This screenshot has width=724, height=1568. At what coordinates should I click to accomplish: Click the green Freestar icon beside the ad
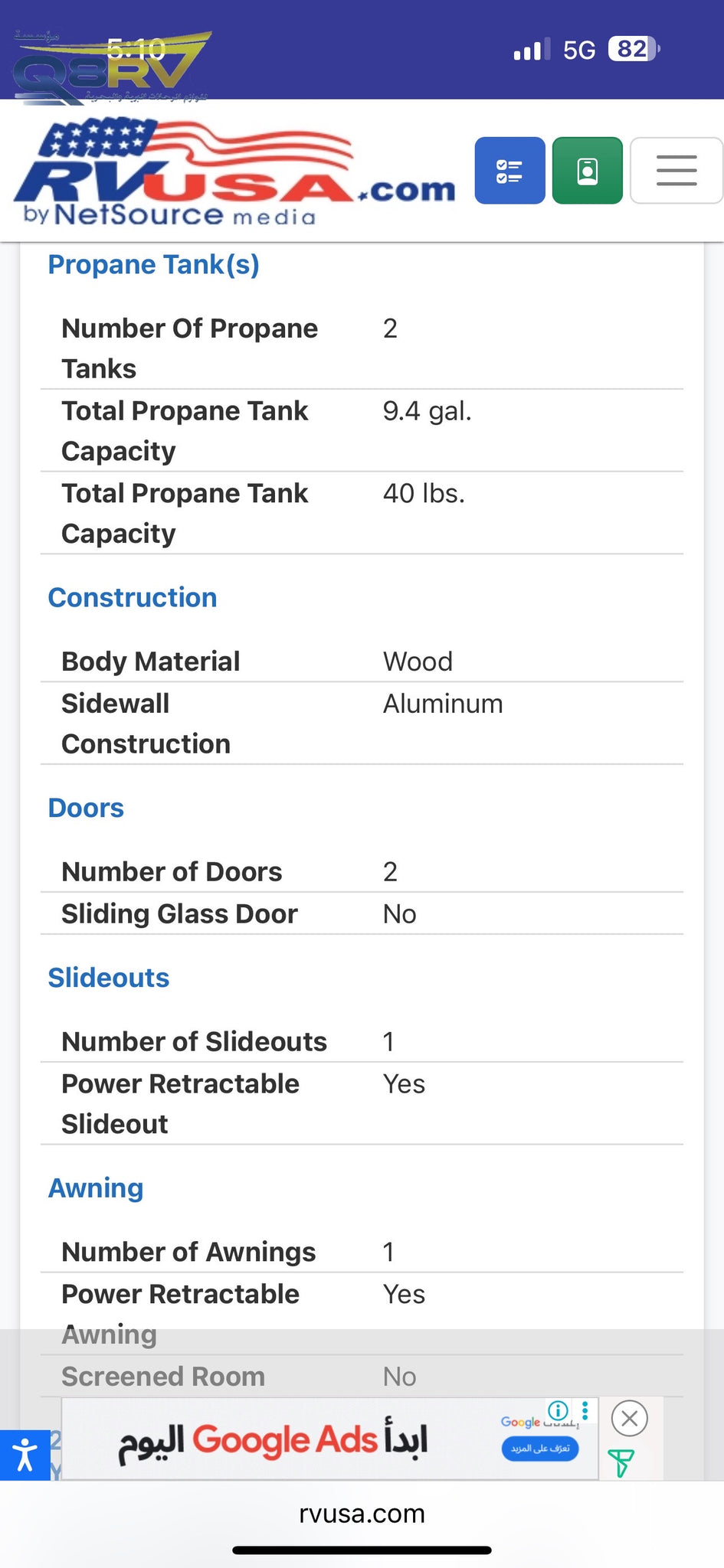coord(621,1462)
